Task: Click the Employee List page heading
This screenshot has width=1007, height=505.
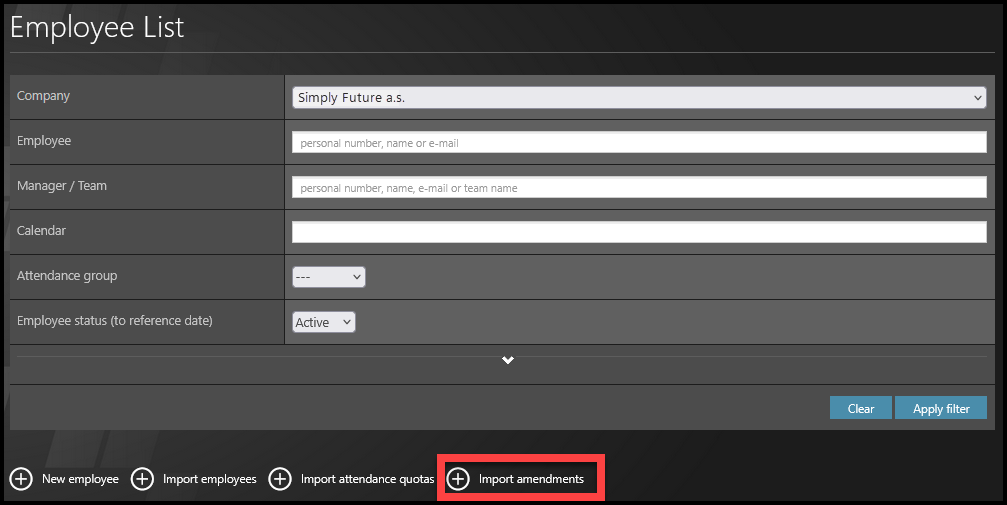Action: (x=97, y=28)
